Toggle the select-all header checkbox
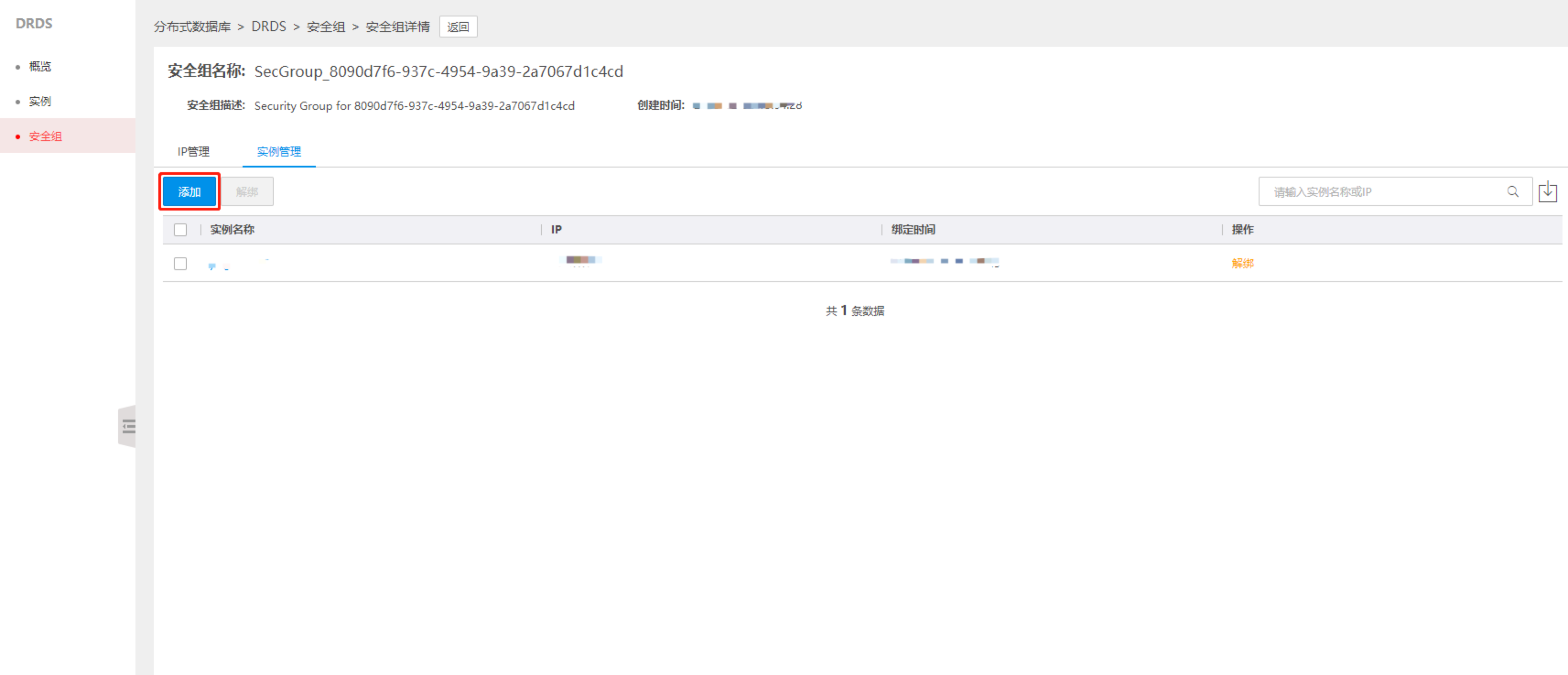 click(180, 229)
